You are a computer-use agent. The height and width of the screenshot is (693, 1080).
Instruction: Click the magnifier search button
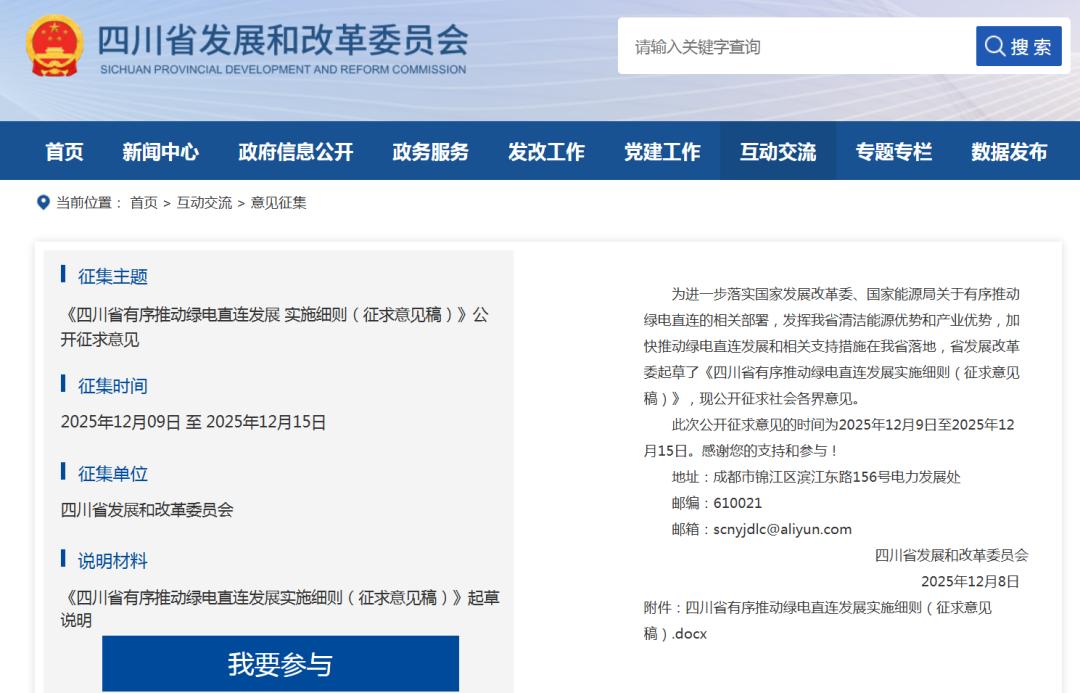[1018, 46]
